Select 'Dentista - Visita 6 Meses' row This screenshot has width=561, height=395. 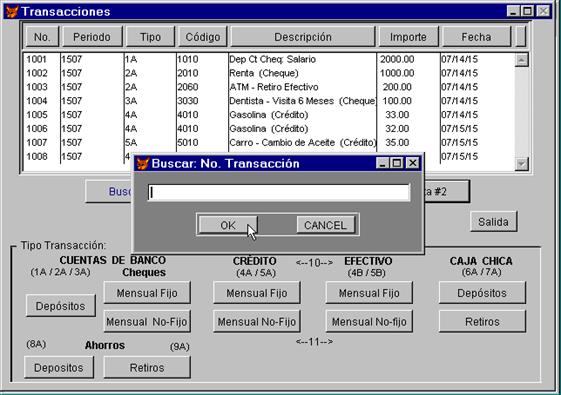pyautogui.click(x=269, y=101)
